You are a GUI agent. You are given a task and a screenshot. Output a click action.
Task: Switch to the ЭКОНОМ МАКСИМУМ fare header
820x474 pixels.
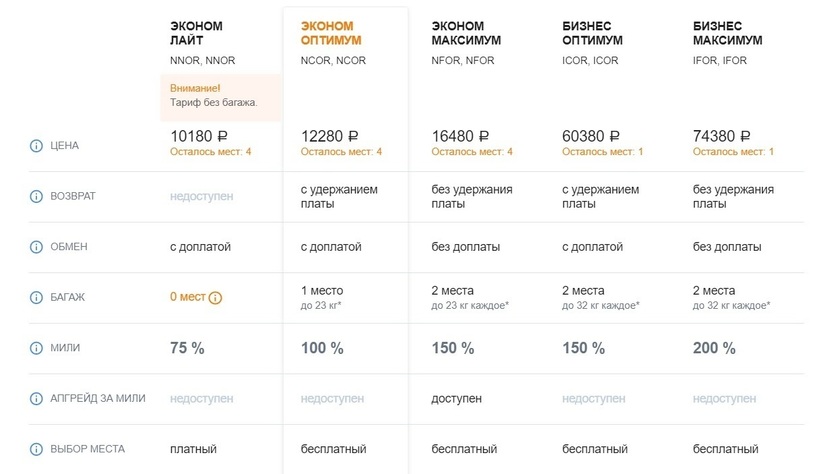pos(466,33)
